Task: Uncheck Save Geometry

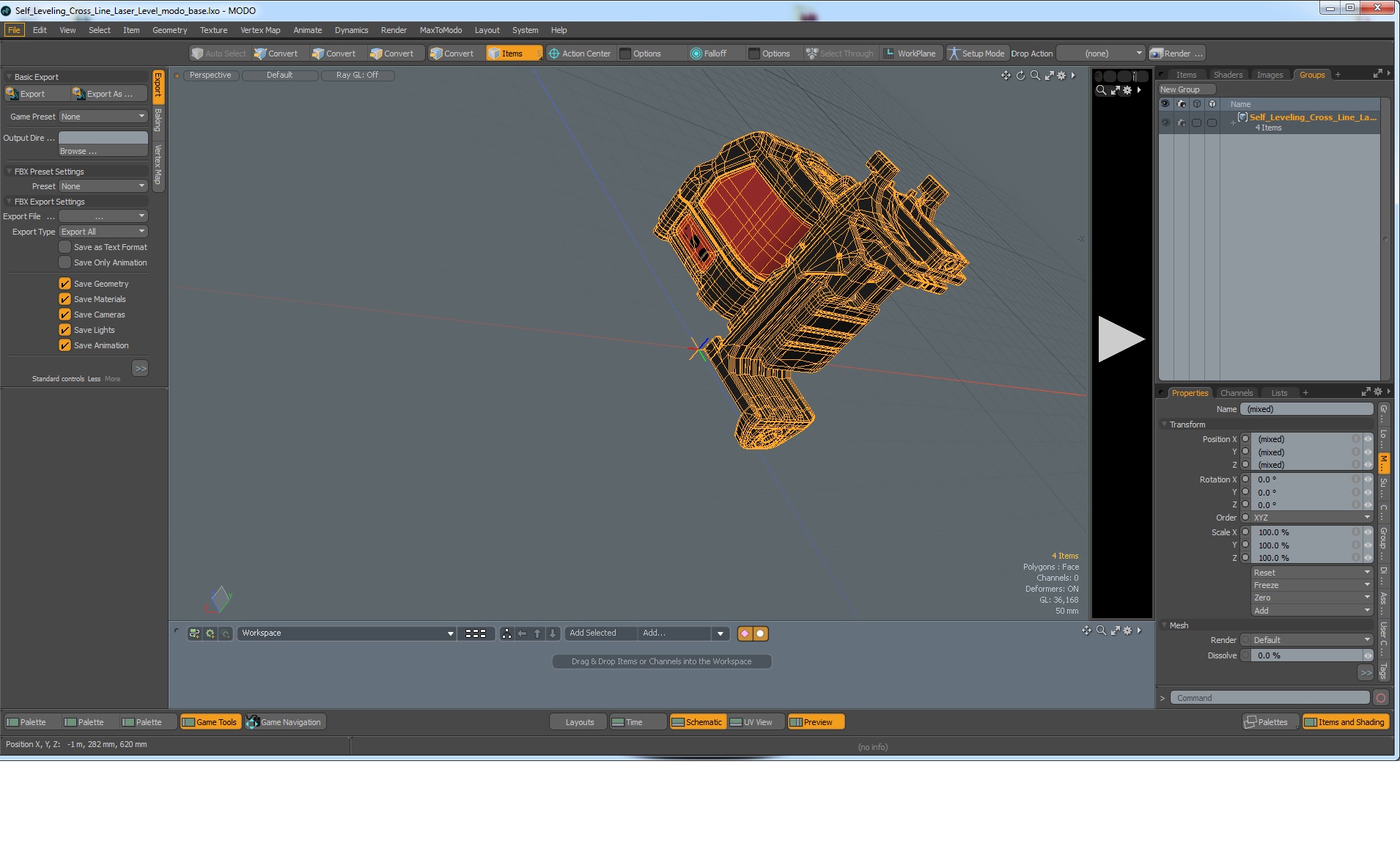Action: 65,284
